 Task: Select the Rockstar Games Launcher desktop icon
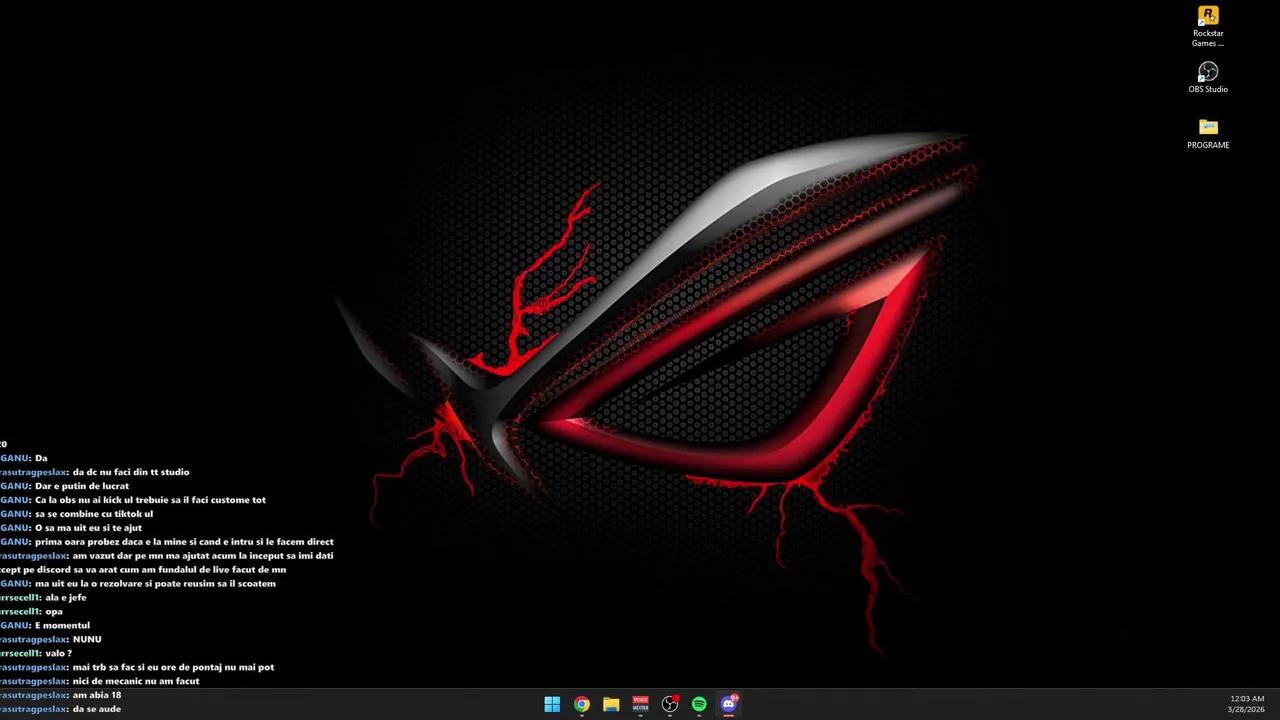click(1208, 27)
